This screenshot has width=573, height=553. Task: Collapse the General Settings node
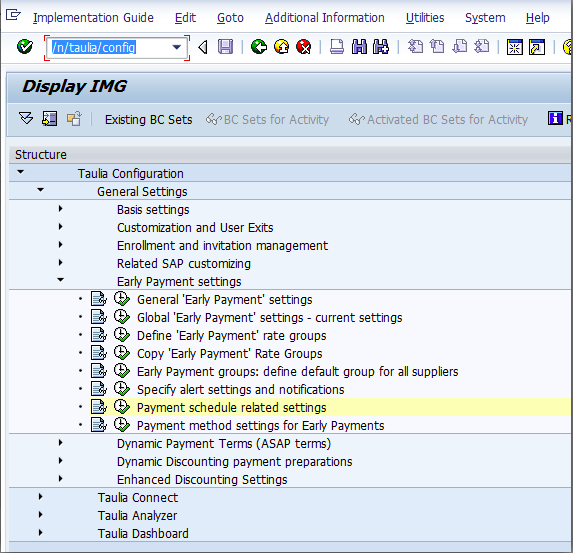tap(41, 190)
